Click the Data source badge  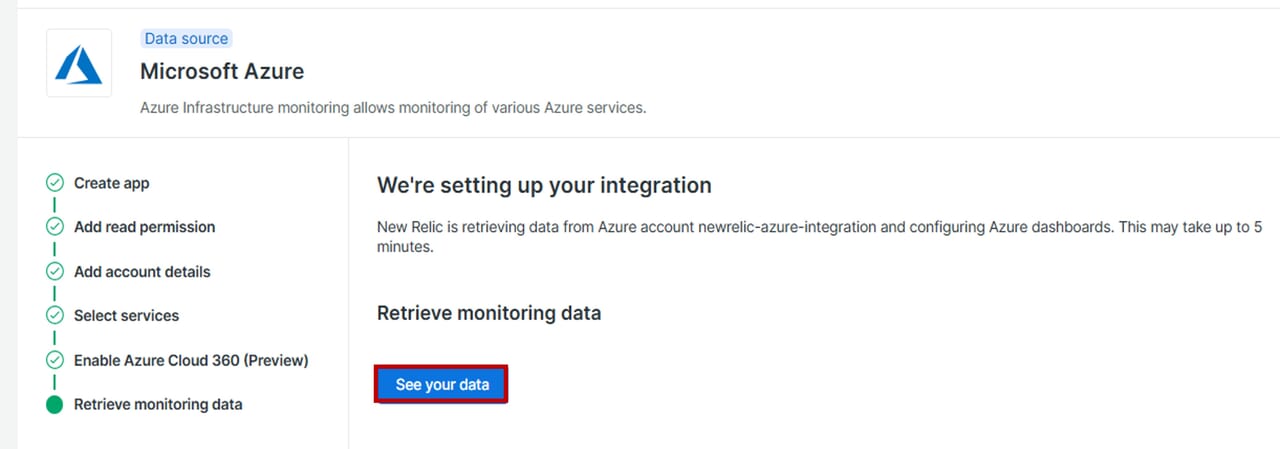pyautogui.click(x=186, y=39)
